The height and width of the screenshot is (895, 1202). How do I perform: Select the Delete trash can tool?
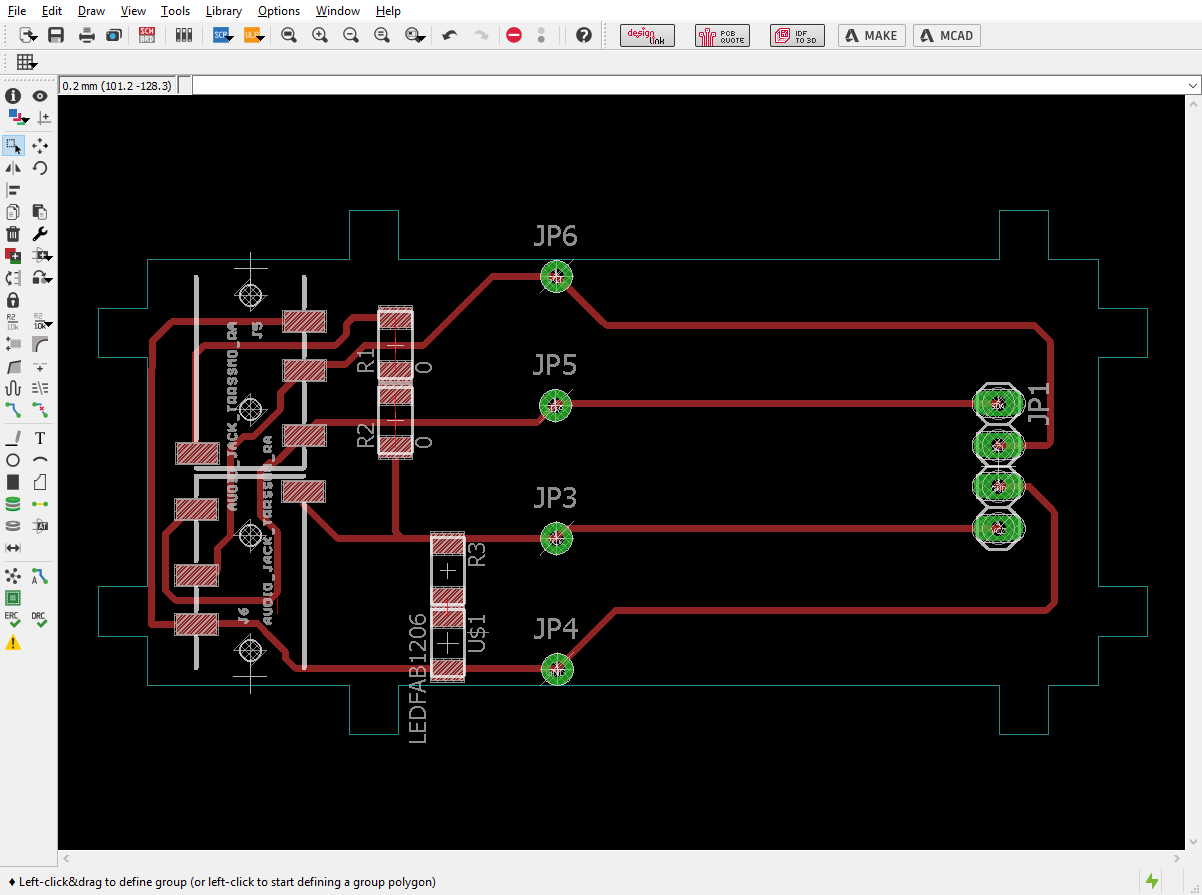click(x=13, y=234)
